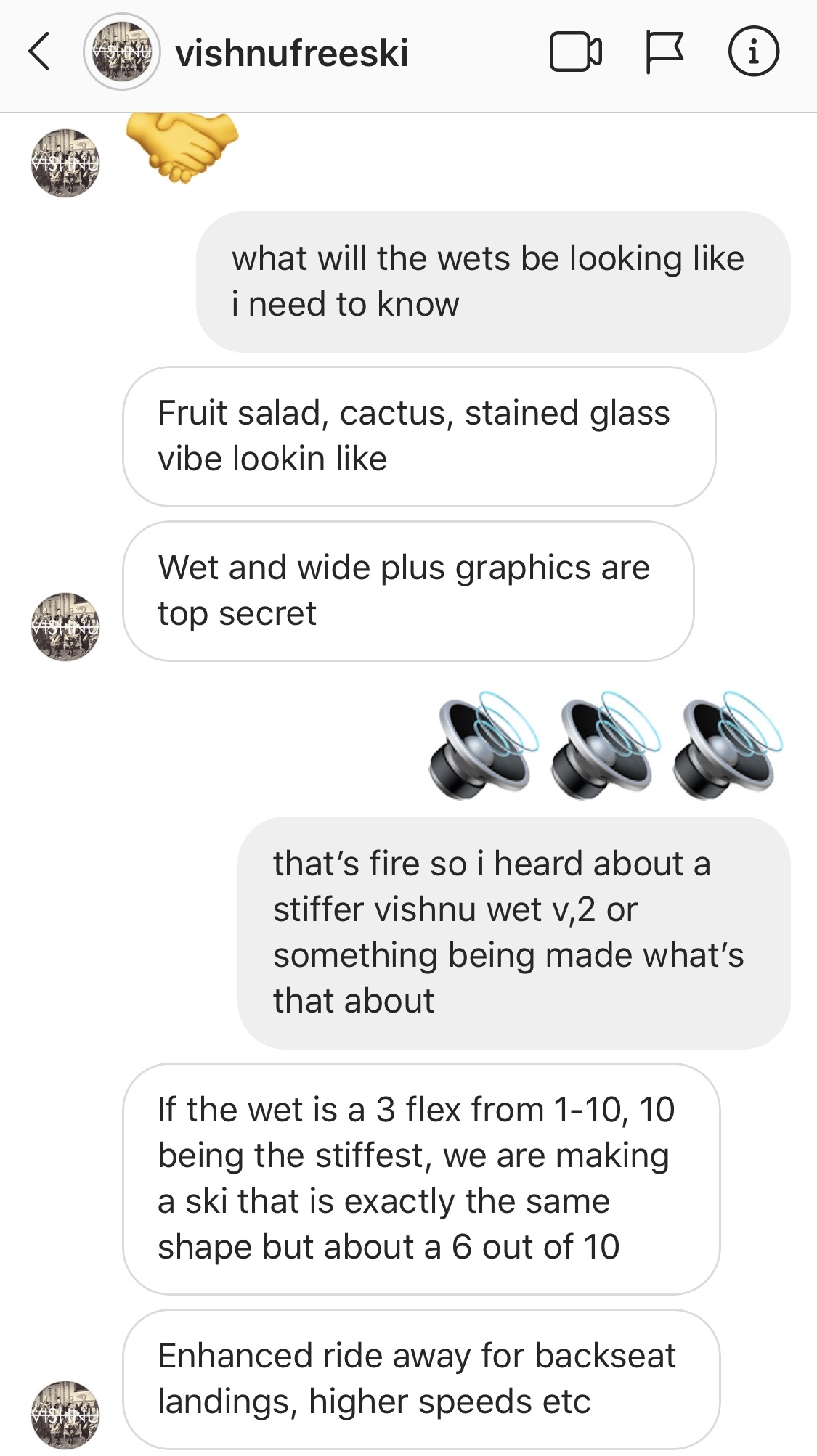Screen dimensions: 817x1456
Task: Tap the handshake emoji message
Action: click(x=182, y=146)
